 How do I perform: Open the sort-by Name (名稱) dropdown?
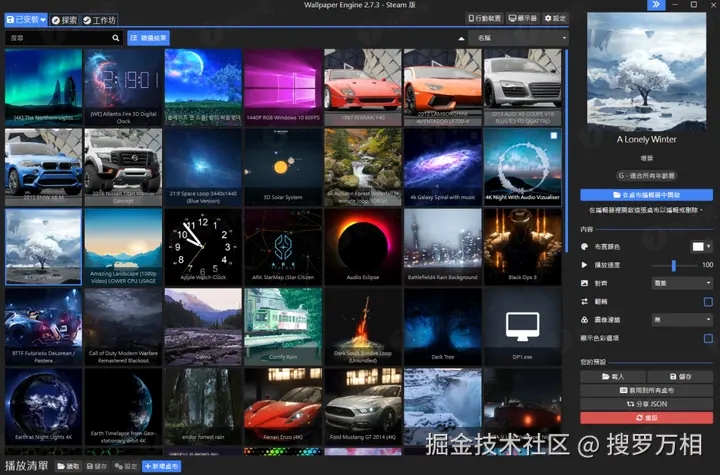(x=518, y=38)
